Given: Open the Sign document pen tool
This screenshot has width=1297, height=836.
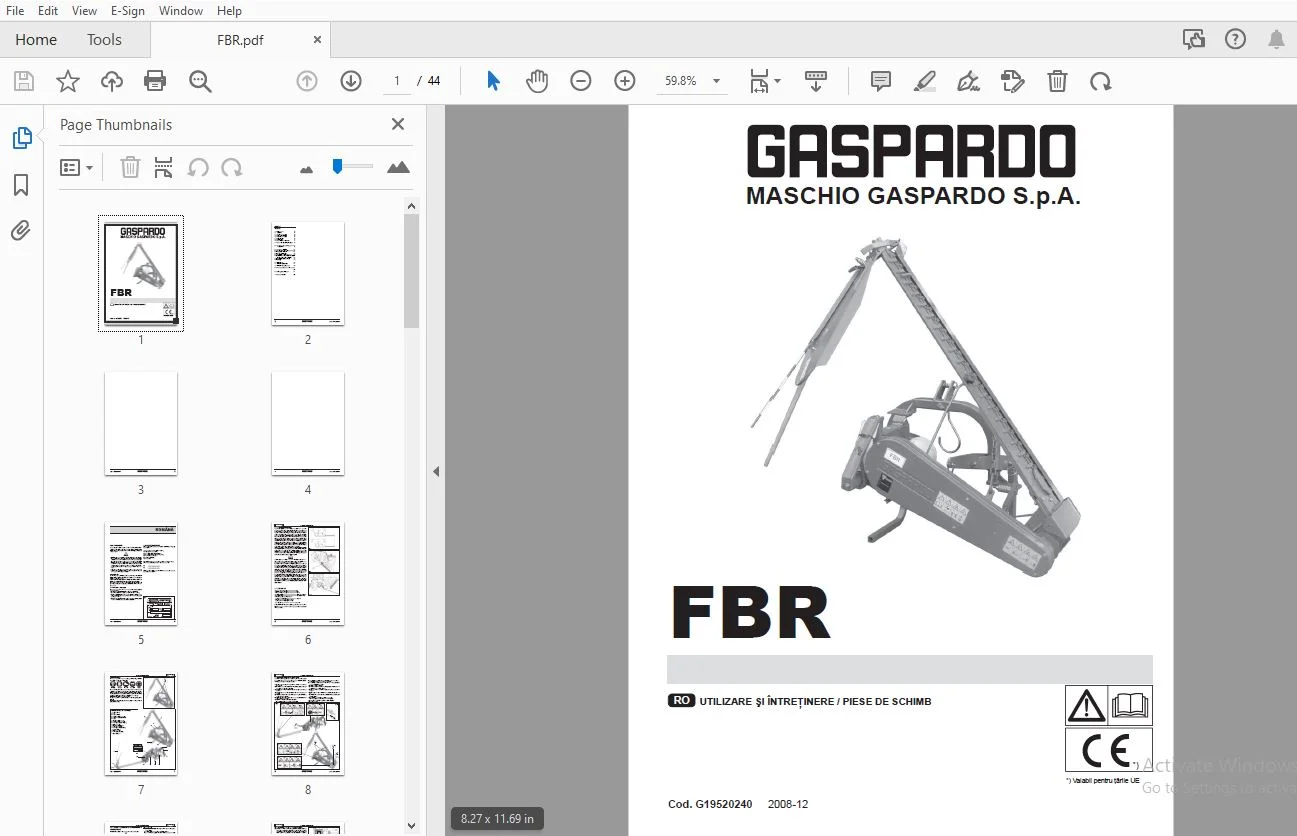Looking at the screenshot, I should tap(968, 81).
